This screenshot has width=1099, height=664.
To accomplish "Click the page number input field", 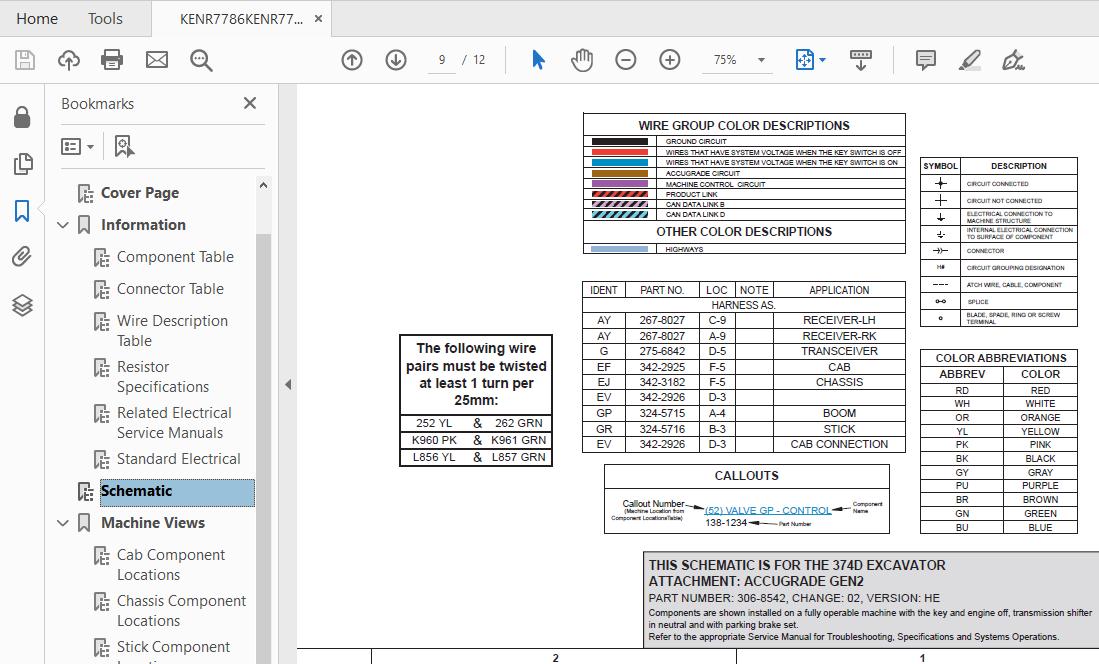I will [442, 60].
